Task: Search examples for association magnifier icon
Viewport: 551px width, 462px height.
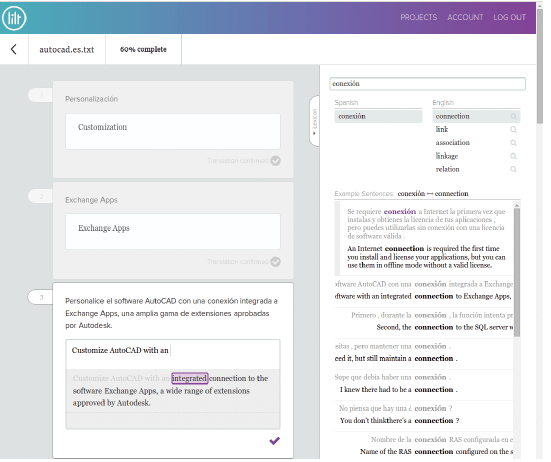Action: click(x=513, y=143)
